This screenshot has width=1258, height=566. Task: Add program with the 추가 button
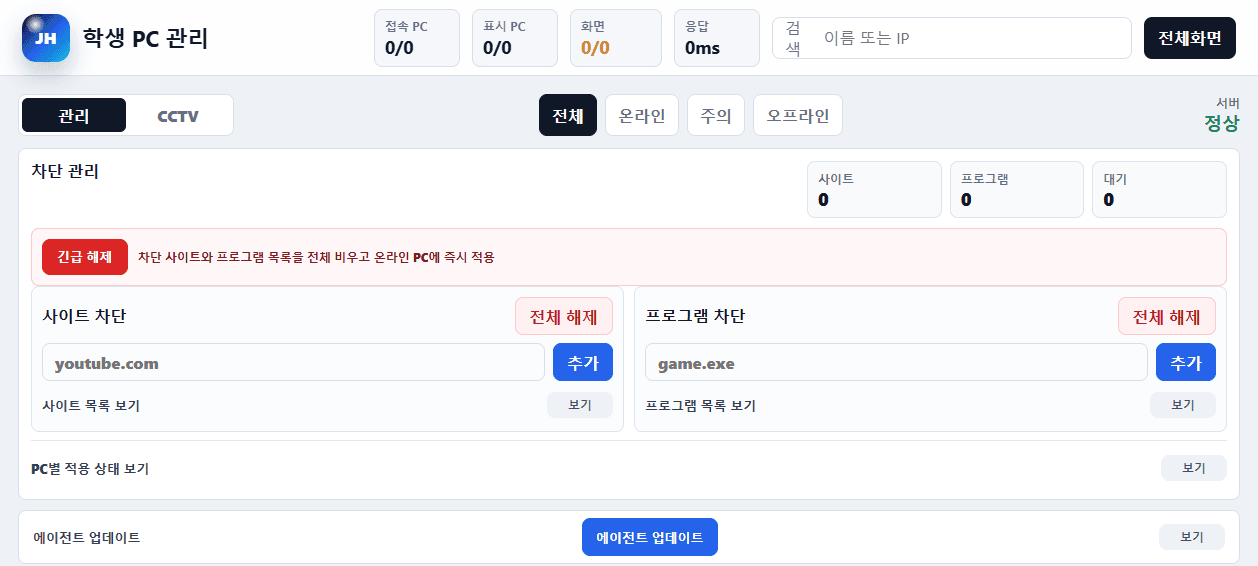(1186, 363)
